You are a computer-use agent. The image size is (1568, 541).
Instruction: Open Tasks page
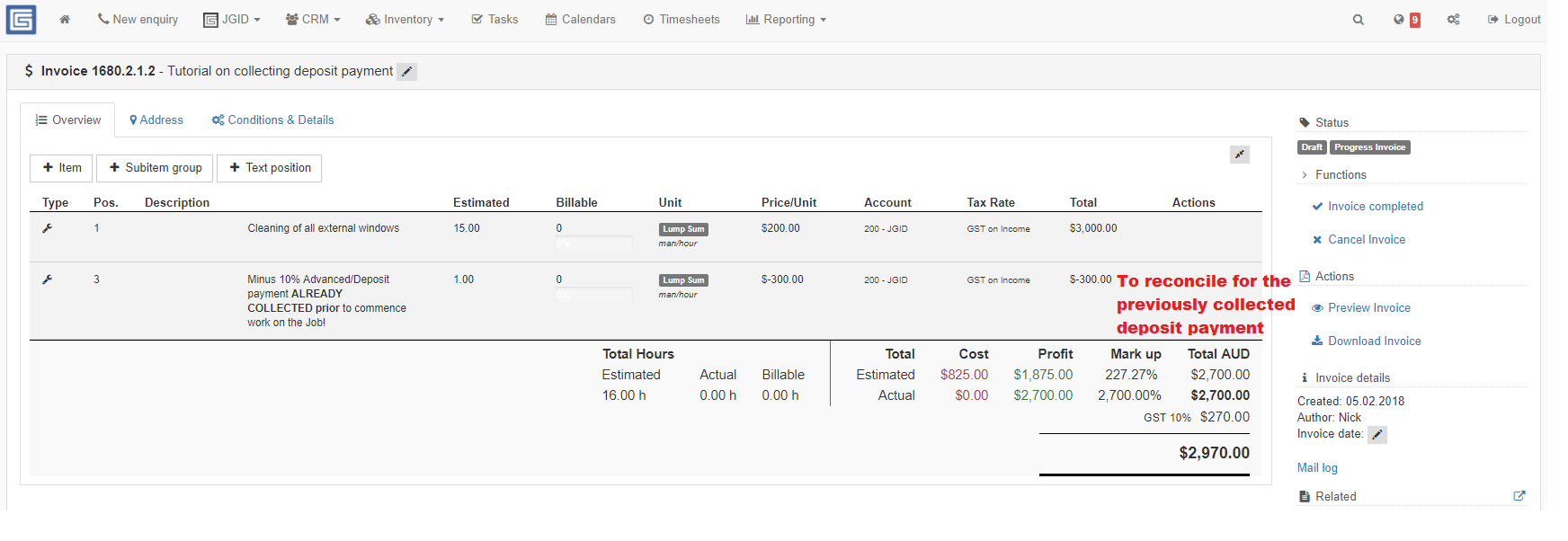[494, 20]
